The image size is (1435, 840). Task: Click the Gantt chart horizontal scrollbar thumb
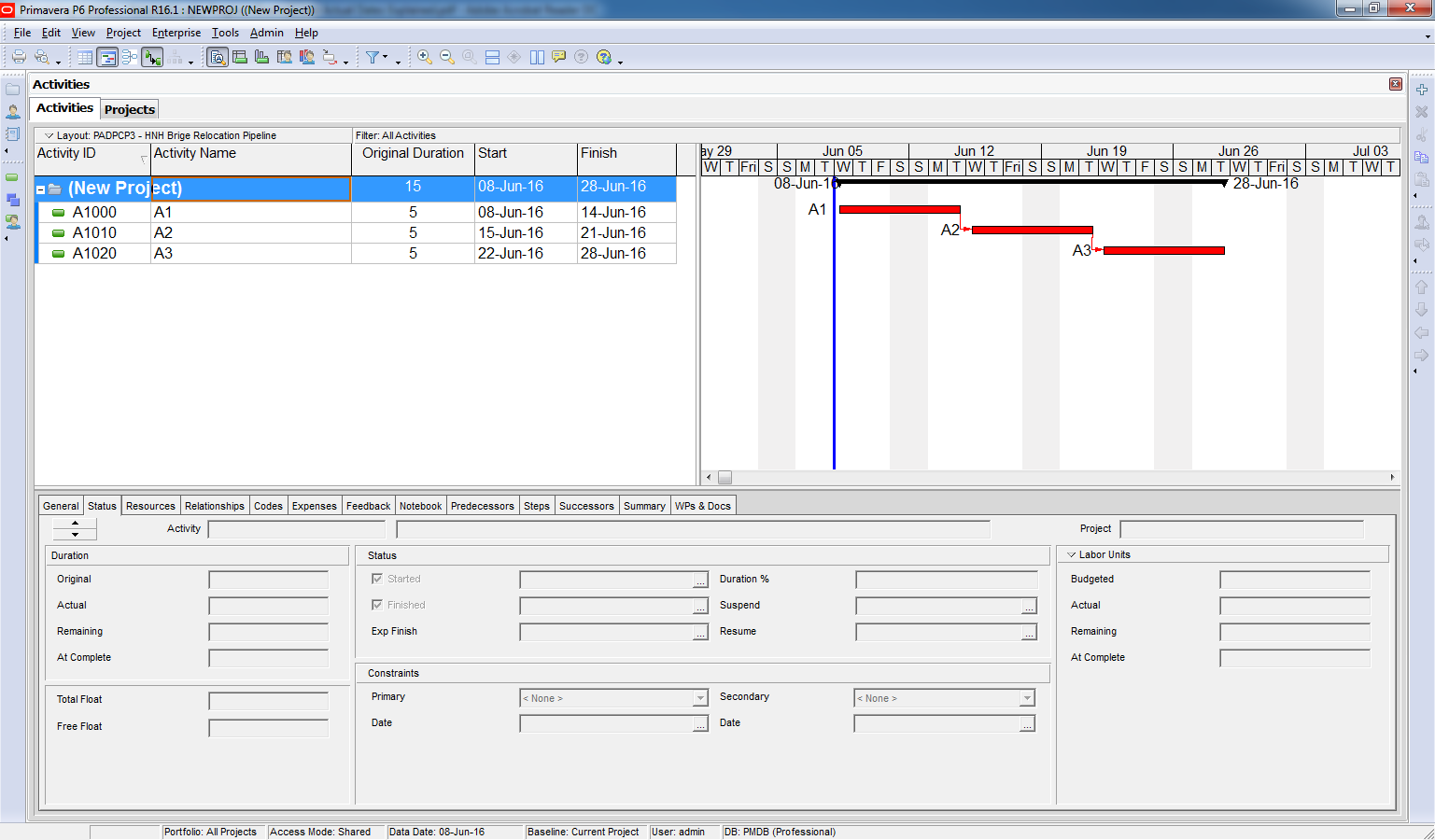click(725, 477)
